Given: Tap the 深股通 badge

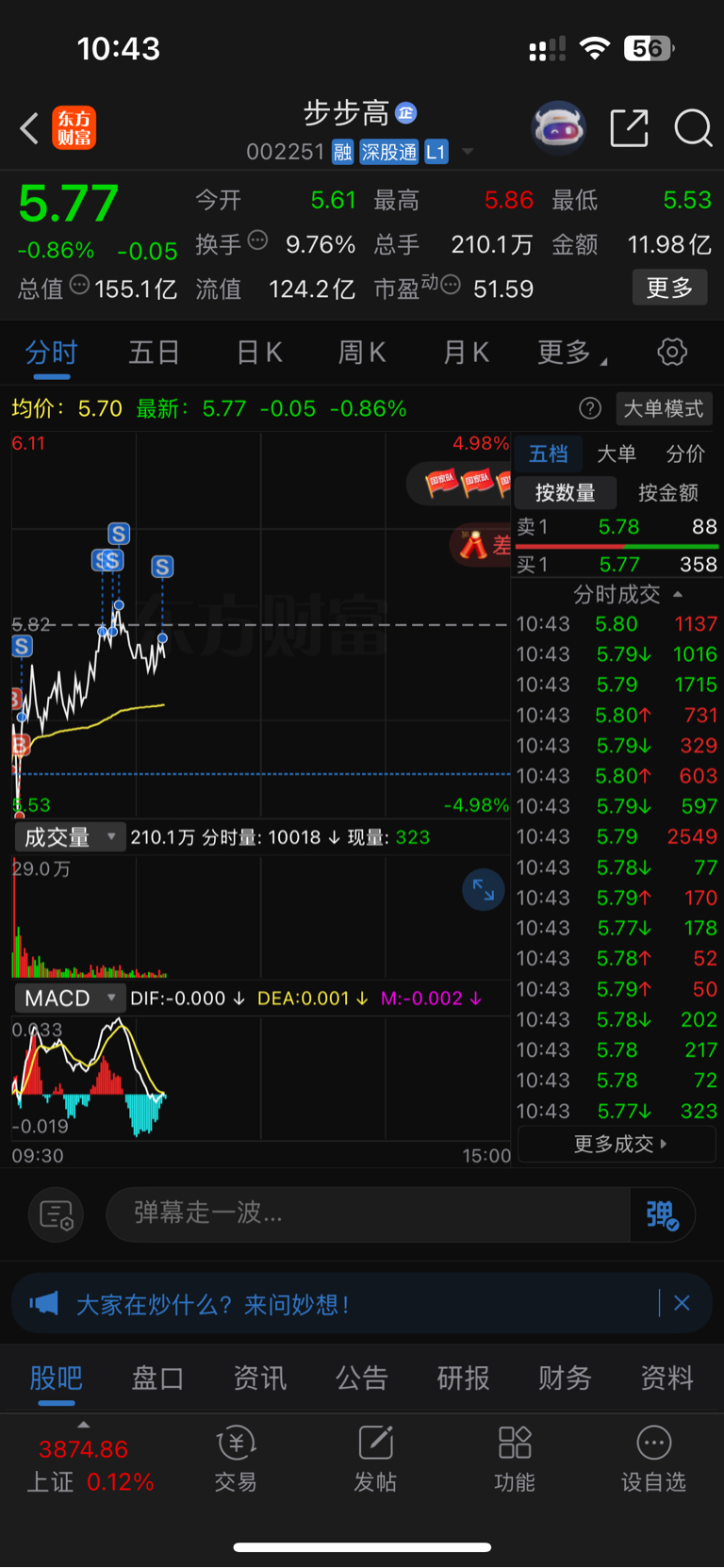Looking at the screenshot, I should [389, 152].
